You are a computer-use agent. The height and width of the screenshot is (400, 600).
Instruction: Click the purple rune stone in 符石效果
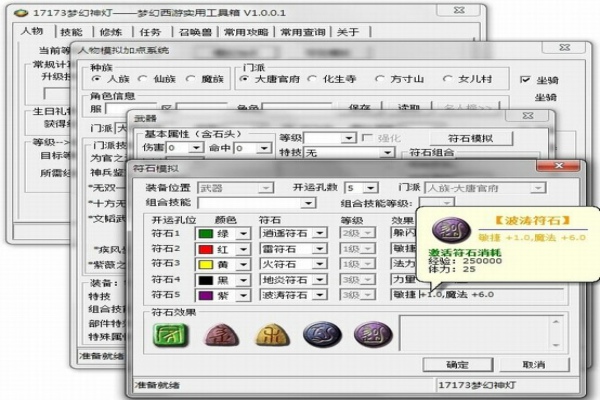tap(373, 335)
